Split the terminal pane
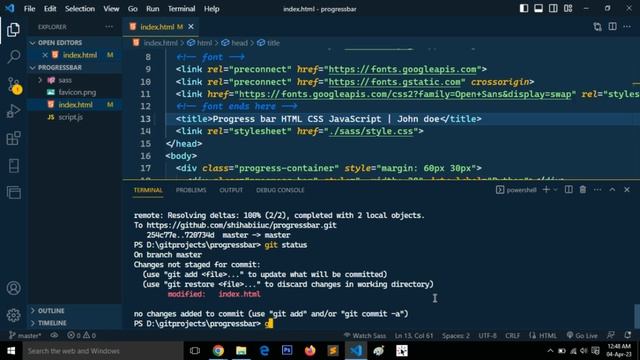The height and width of the screenshot is (360, 640). click(x=569, y=190)
